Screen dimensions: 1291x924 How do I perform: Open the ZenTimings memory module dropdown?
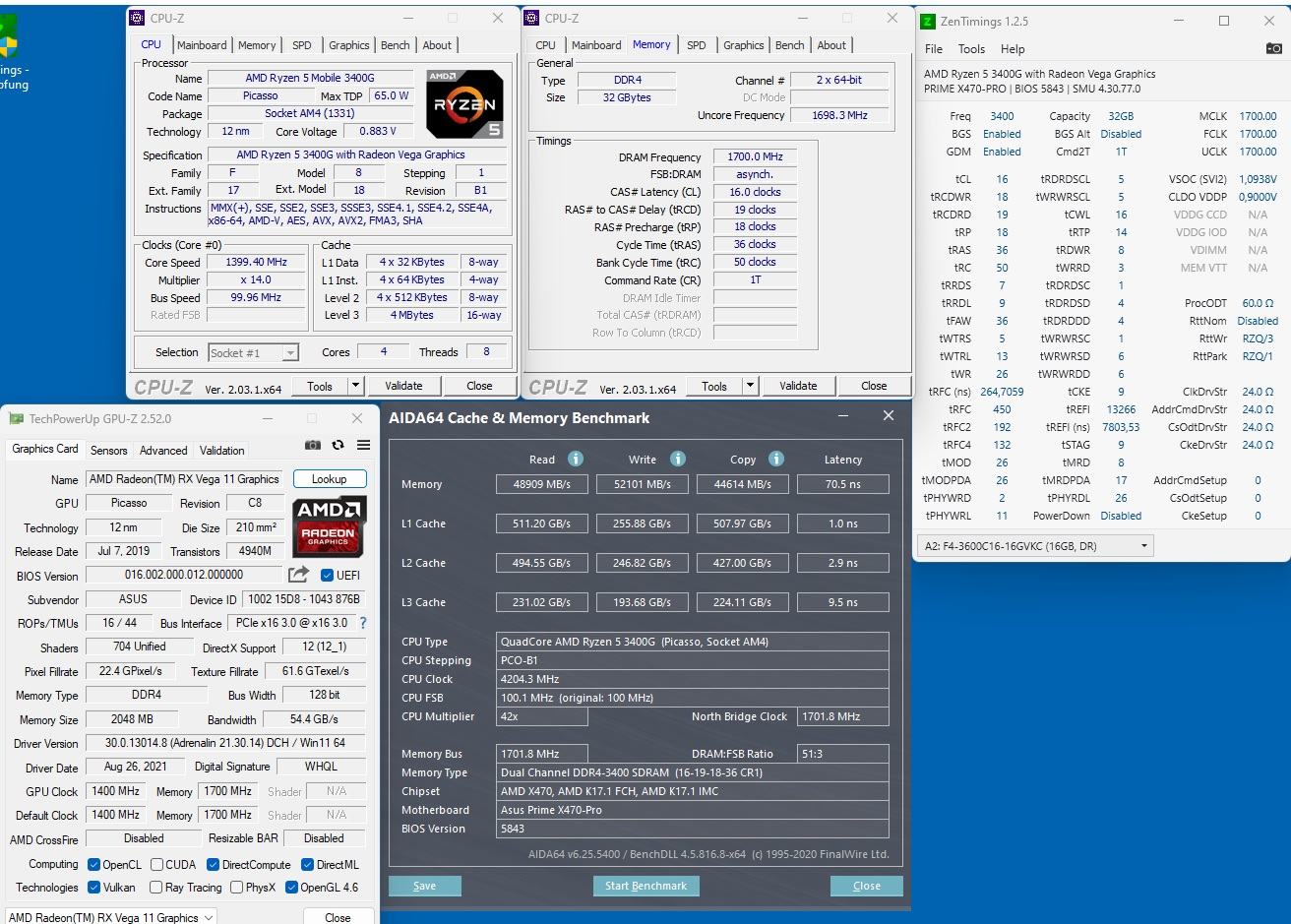click(x=1035, y=545)
